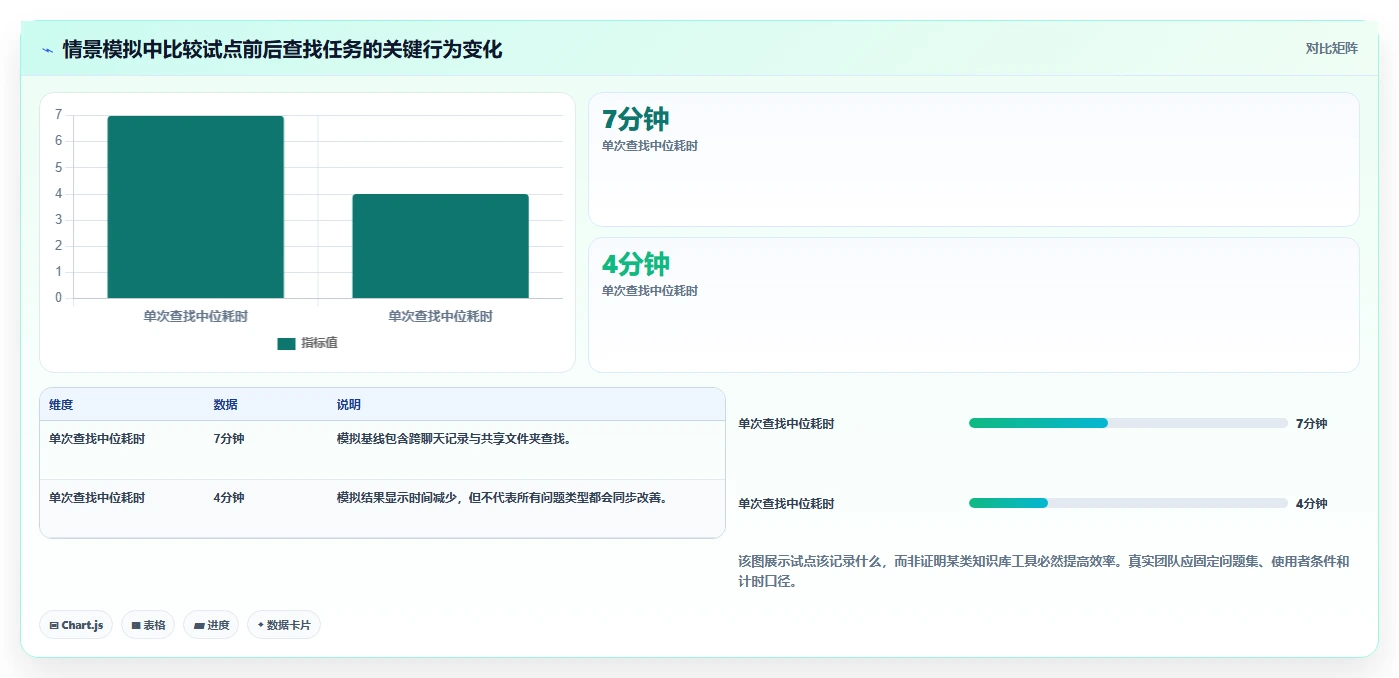Click the progress bar valued 4分钟
1399x678 pixels.
click(1128, 503)
